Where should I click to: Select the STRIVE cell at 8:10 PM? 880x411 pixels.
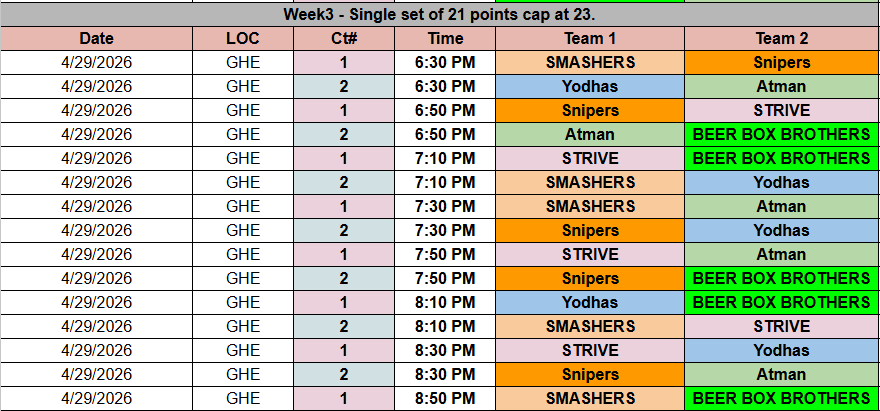[x=782, y=327]
